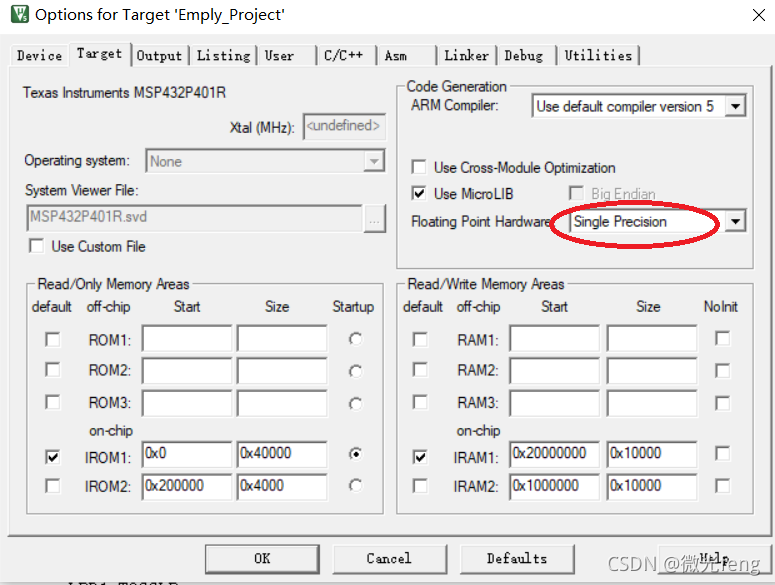The width and height of the screenshot is (775, 585).
Task: Check the RAM2 default checkbox
Action: (x=420, y=370)
